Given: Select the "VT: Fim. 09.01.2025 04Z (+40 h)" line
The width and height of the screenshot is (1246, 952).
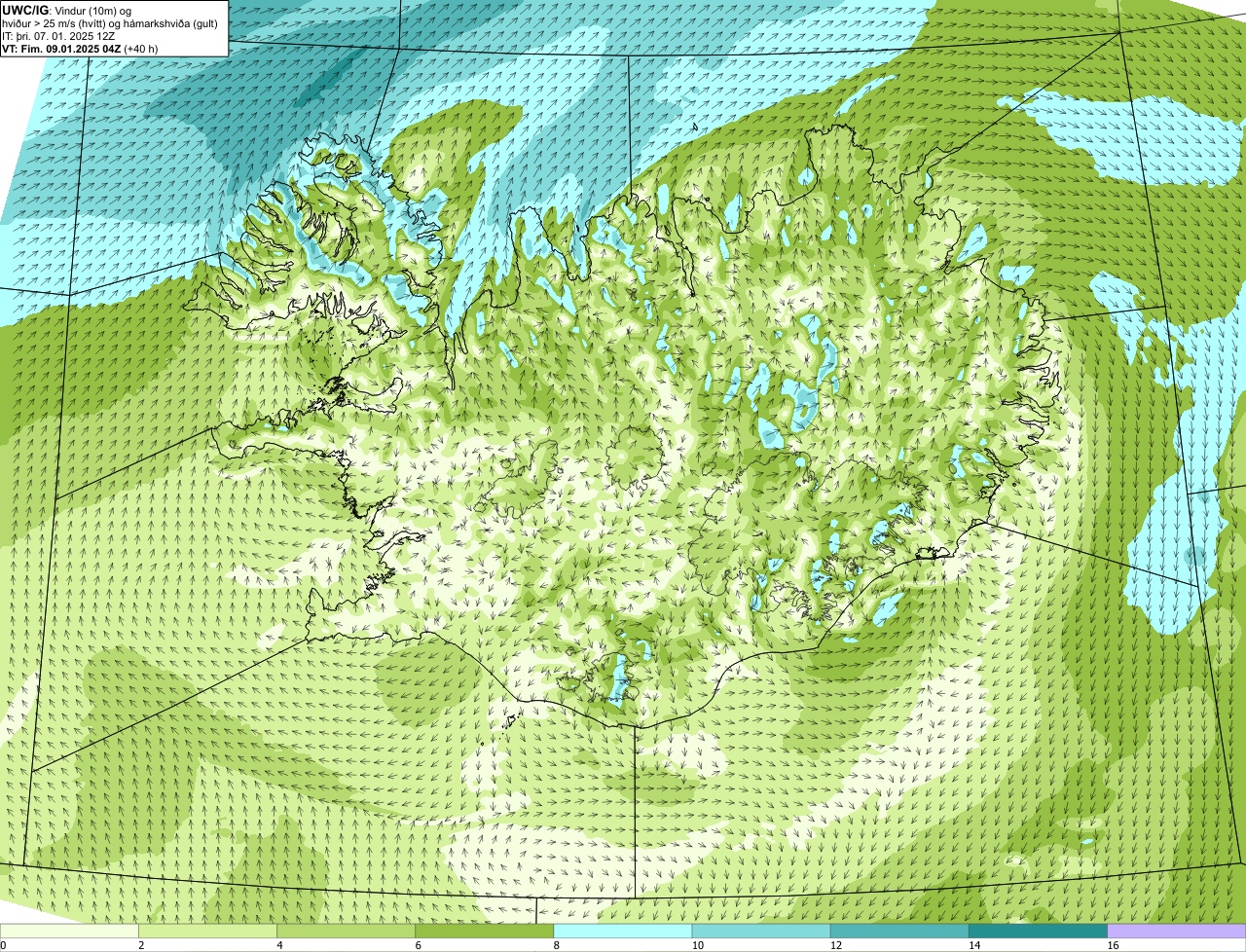Looking at the screenshot, I should [x=80, y=49].
